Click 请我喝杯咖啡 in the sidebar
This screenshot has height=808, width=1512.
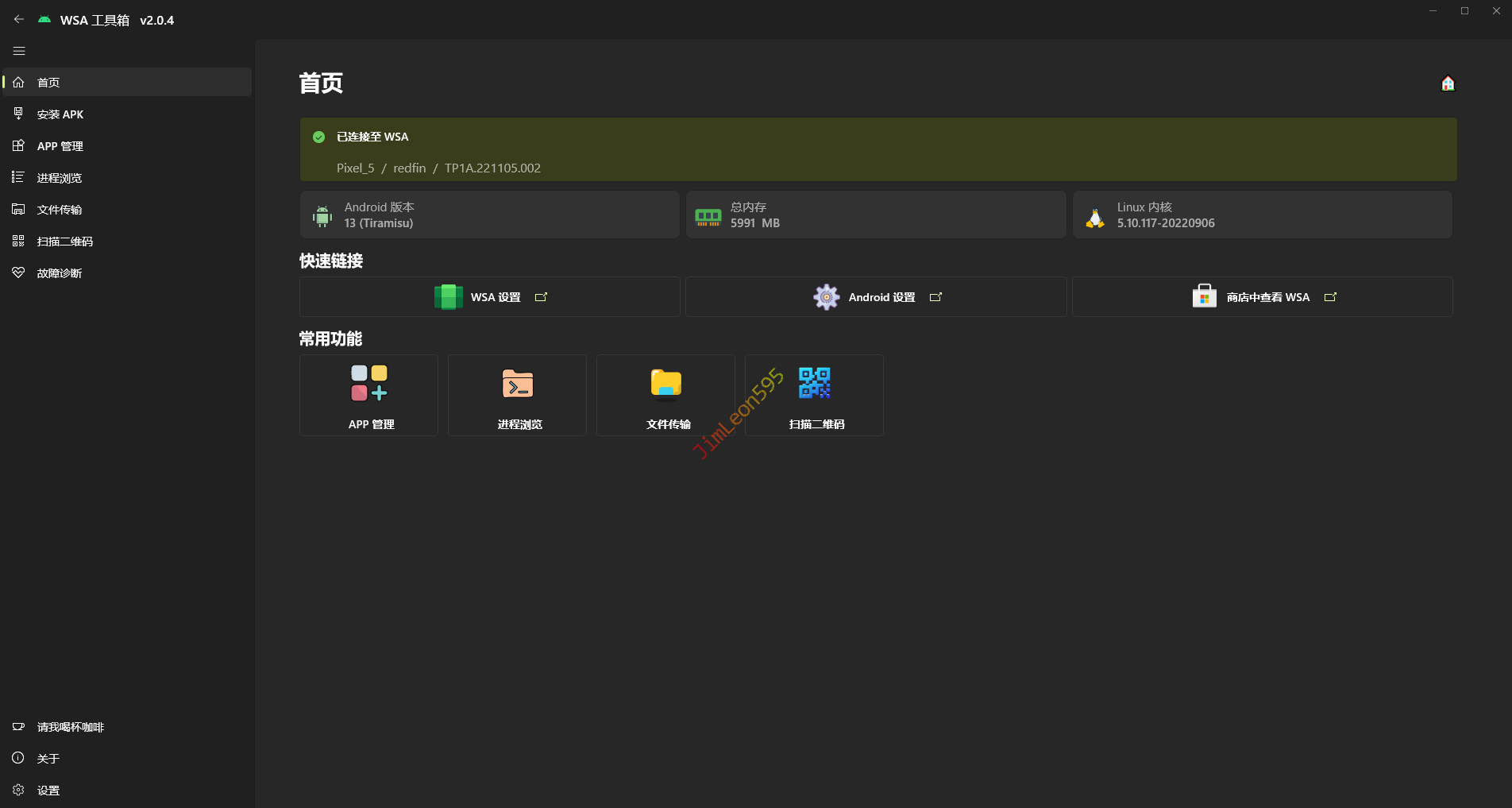[70, 727]
